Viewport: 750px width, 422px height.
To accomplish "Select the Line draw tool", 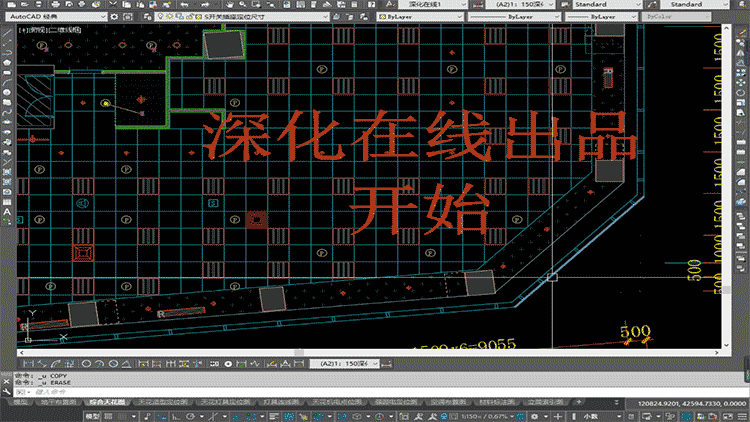I will pos(7,33).
